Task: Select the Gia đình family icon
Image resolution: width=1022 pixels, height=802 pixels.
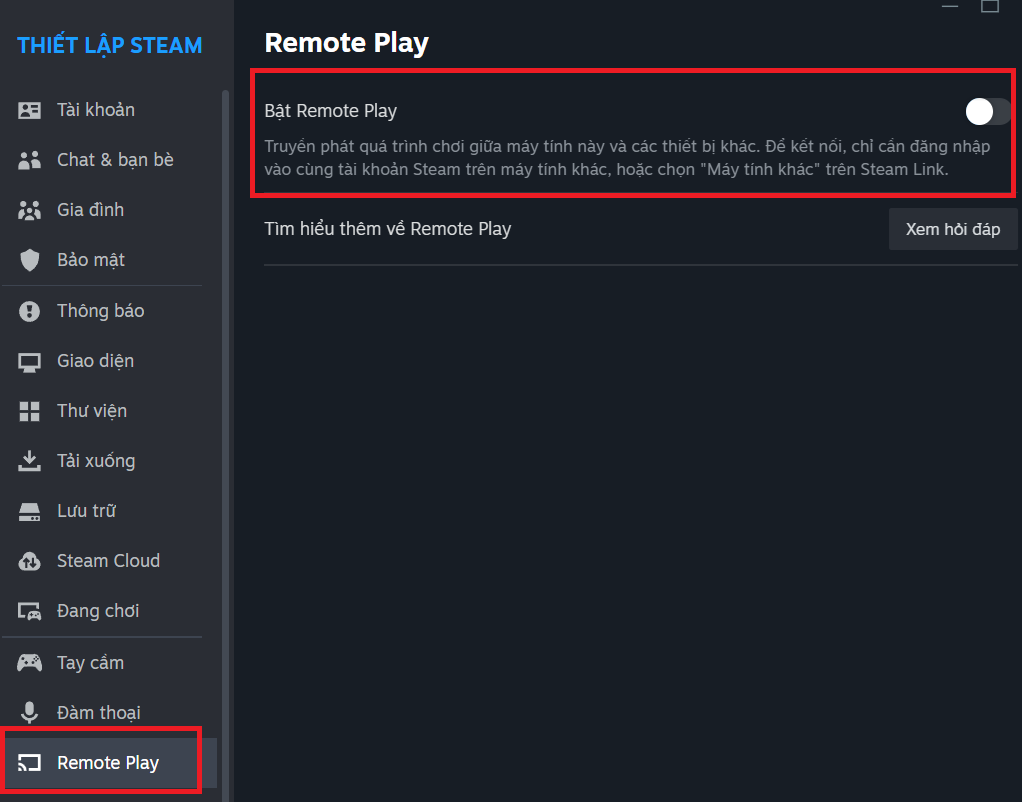Action: tap(29, 210)
